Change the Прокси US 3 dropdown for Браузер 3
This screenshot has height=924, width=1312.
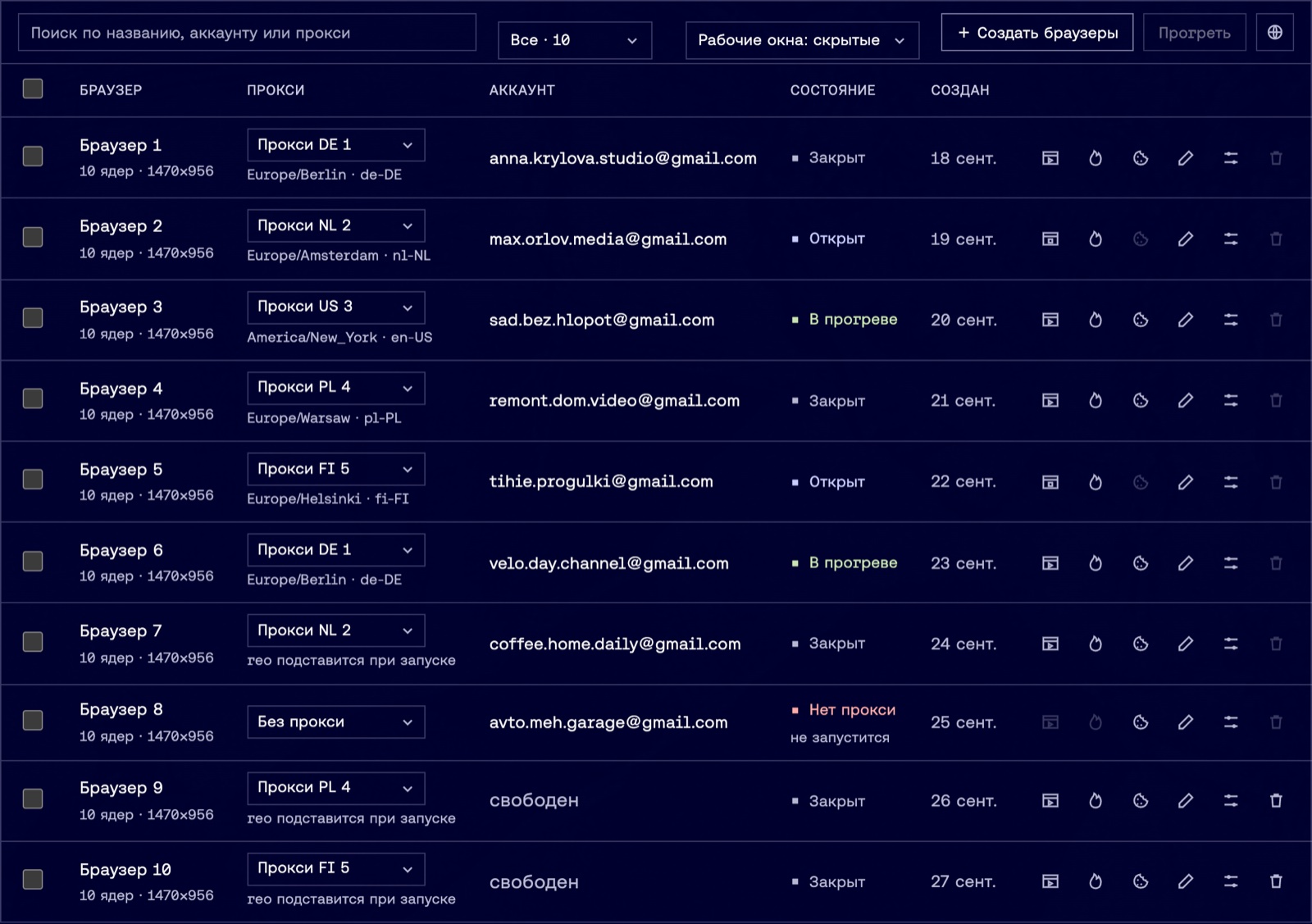336,307
